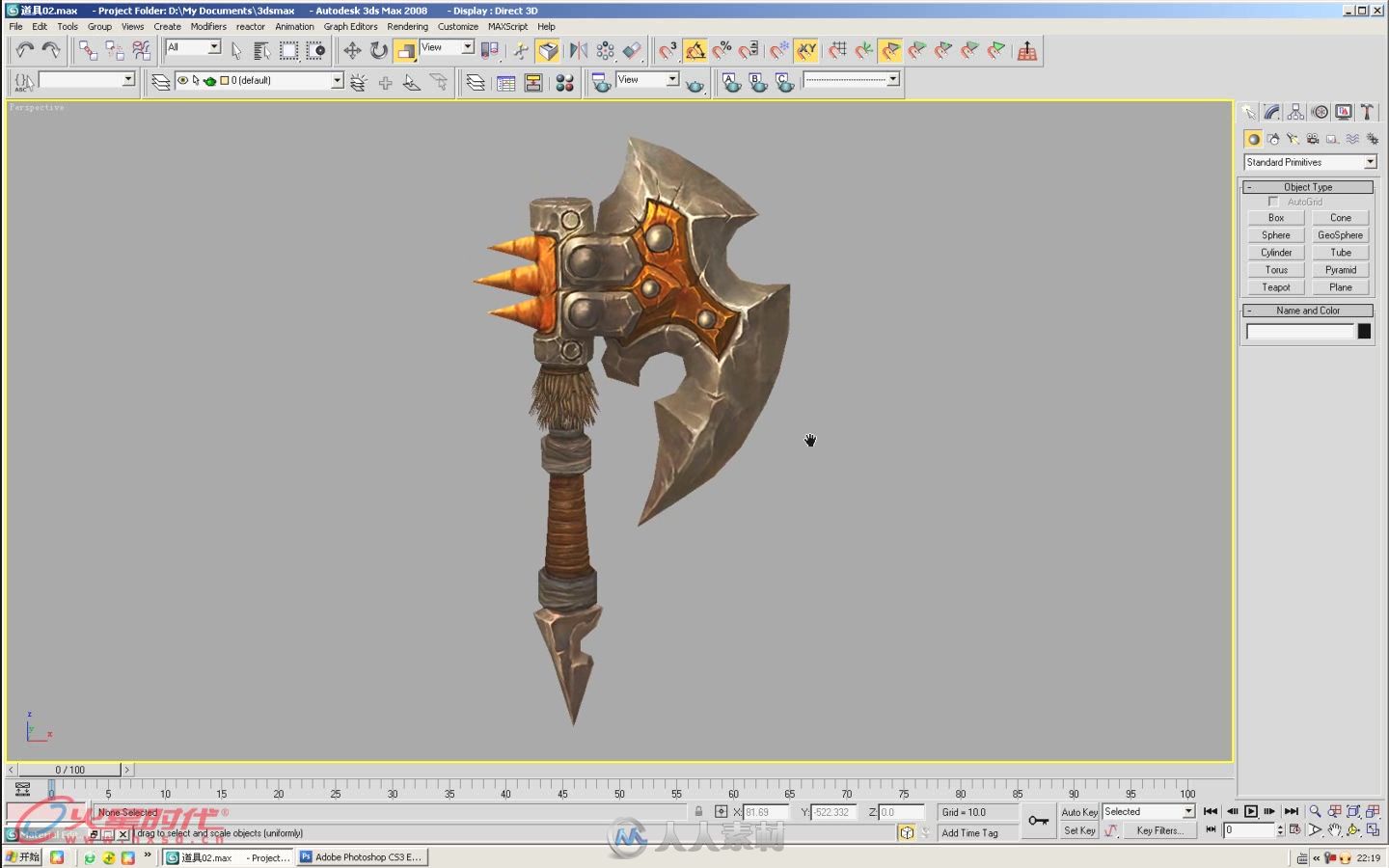Open the Schematic View icon
The width and height of the screenshot is (1389, 868).
[x=533, y=83]
